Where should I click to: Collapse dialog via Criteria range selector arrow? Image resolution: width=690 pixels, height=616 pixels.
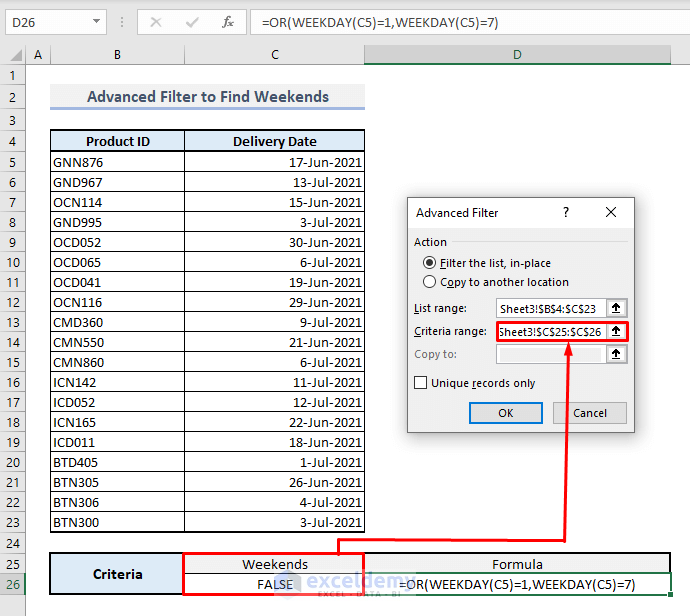click(x=616, y=331)
